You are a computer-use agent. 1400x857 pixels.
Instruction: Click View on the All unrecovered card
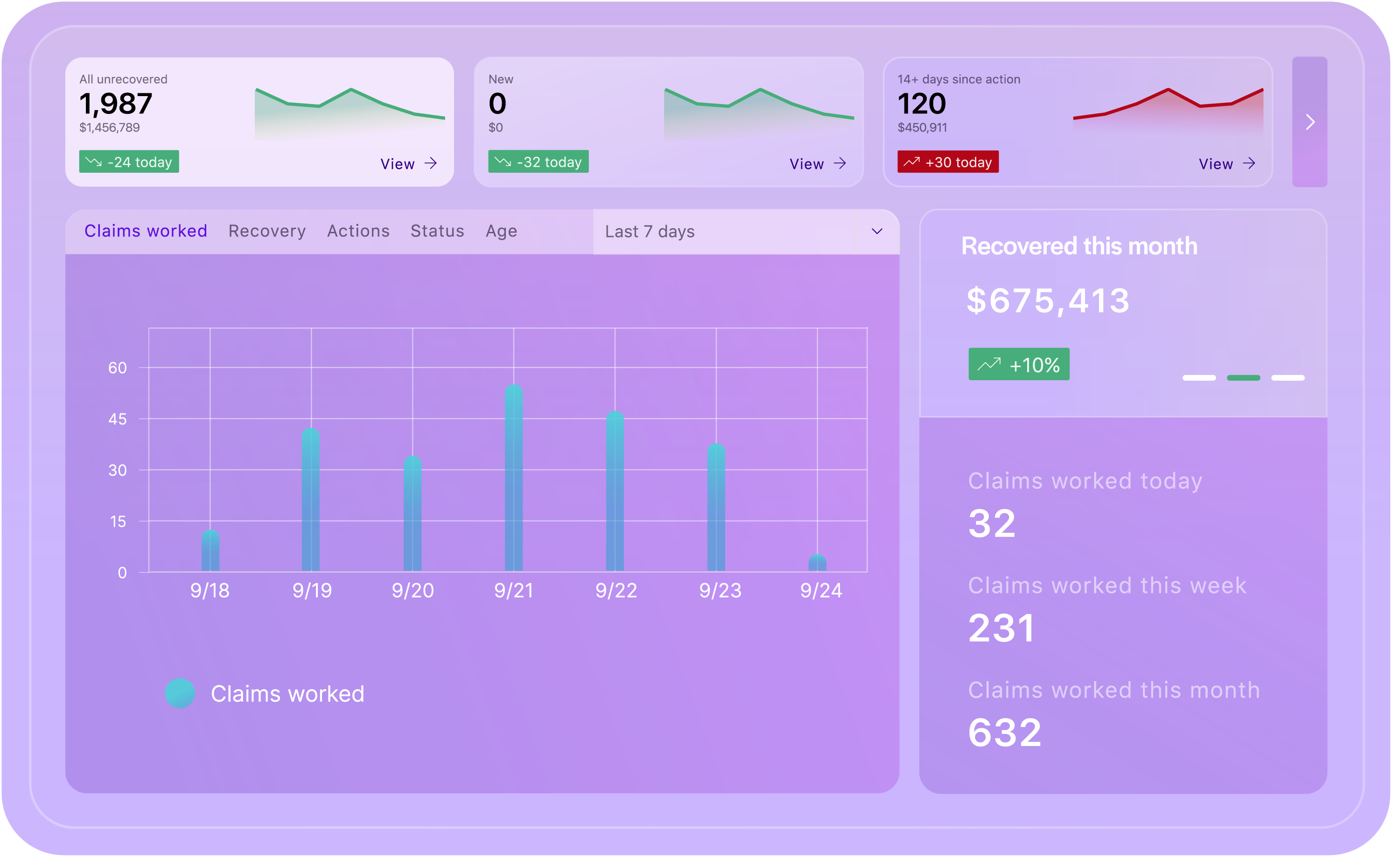(x=398, y=164)
